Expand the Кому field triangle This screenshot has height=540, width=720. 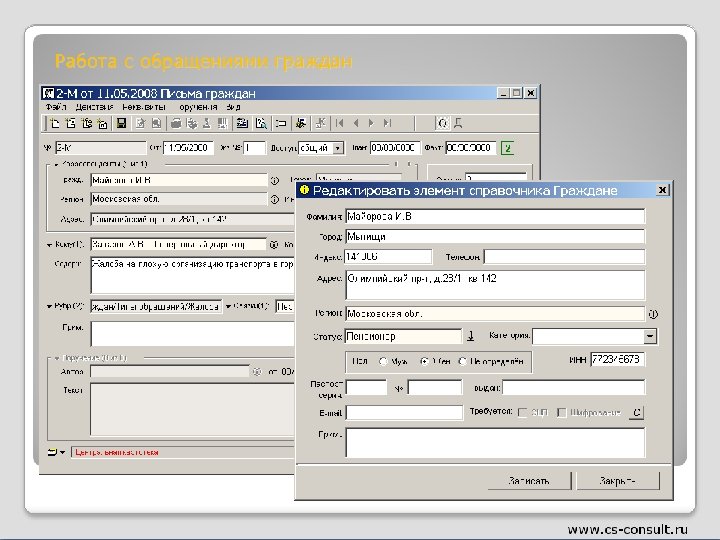pyautogui.click(x=49, y=245)
